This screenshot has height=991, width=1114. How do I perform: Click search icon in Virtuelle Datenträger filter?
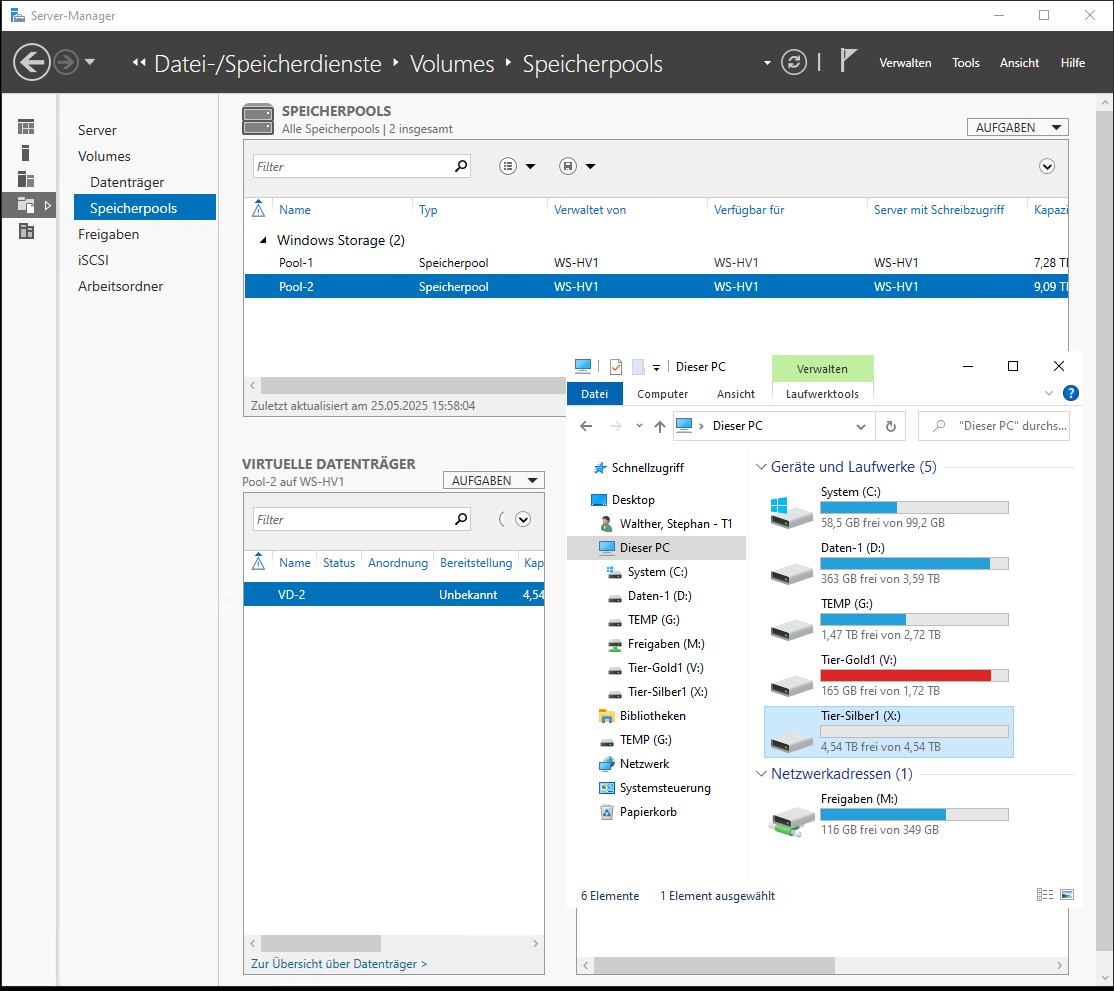[x=461, y=519]
